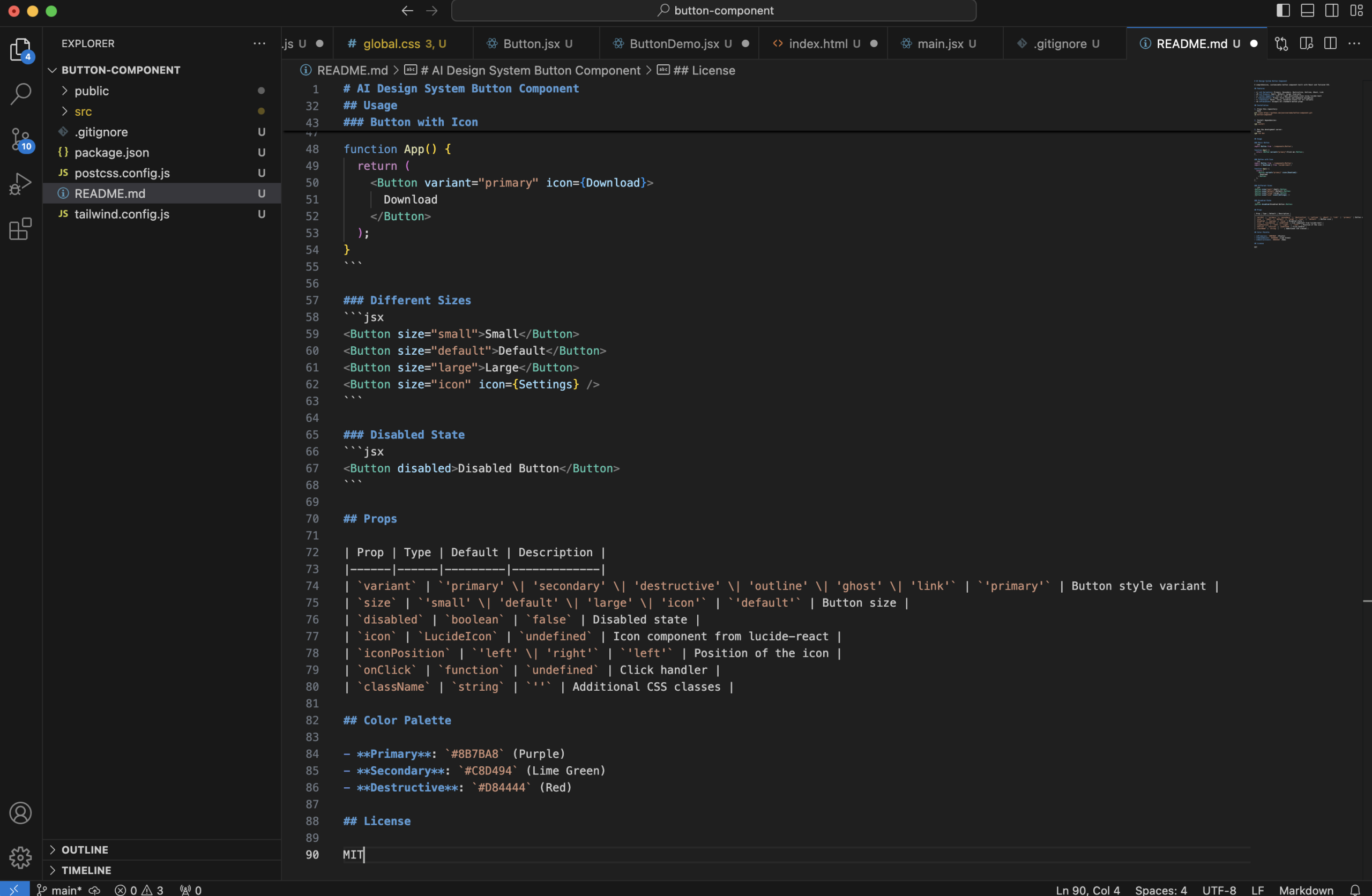Screen dimensions: 1372x896
Task: Open Run and Debug view
Action: pos(21,184)
